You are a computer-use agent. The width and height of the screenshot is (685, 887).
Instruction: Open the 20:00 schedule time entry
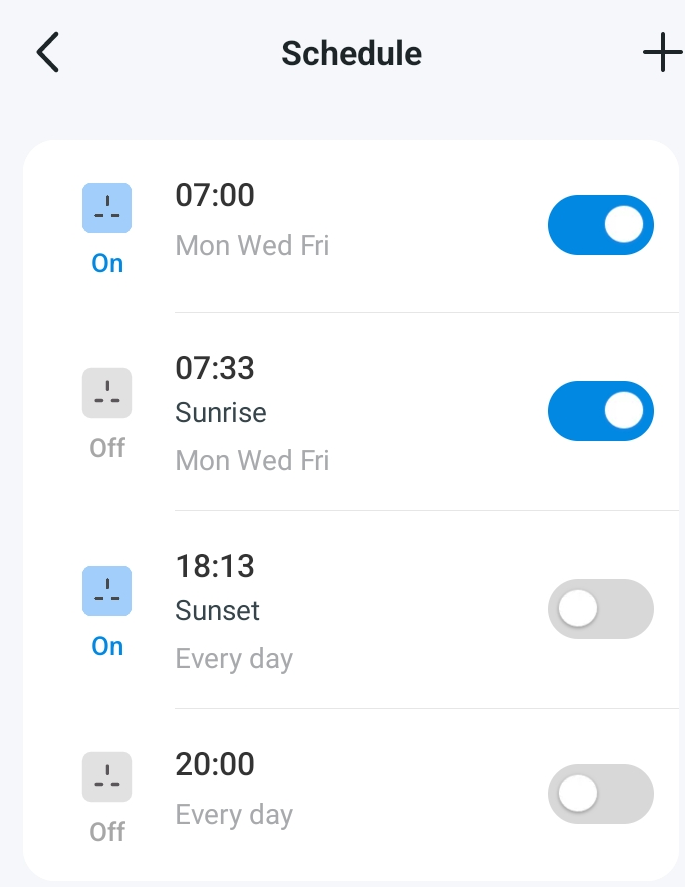(x=215, y=764)
